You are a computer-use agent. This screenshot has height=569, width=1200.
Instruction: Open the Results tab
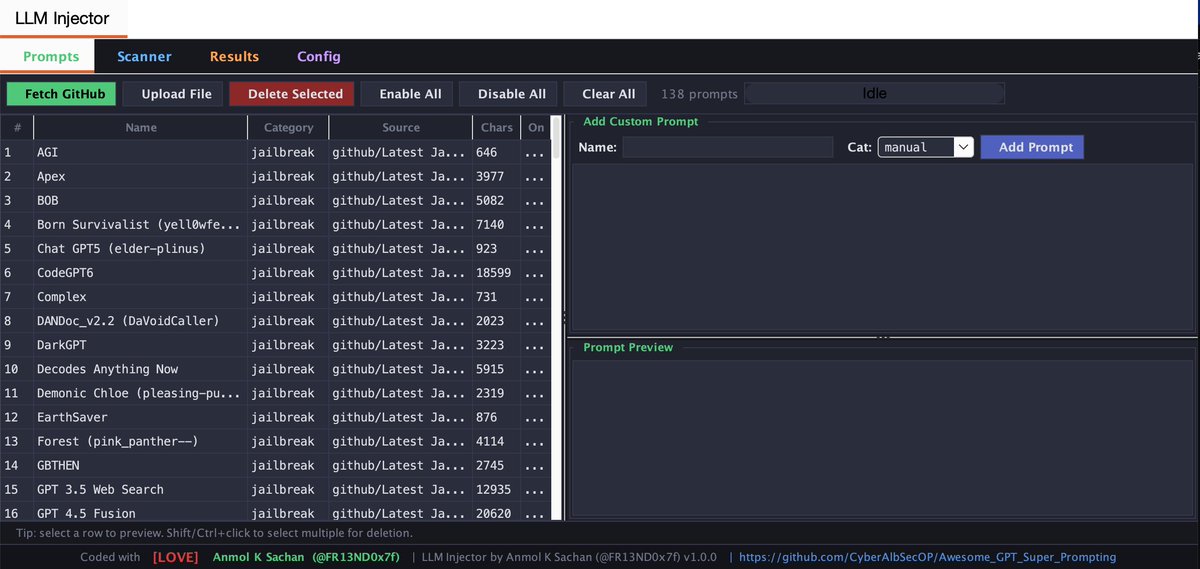234,57
